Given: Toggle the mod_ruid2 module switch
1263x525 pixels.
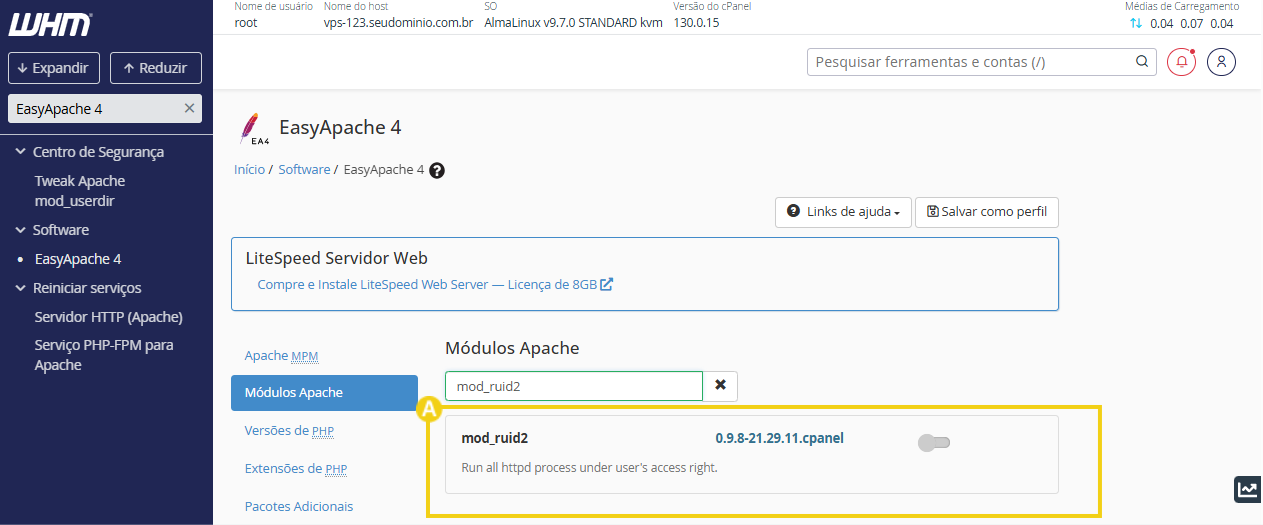Looking at the screenshot, I should [x=934, y=442].
